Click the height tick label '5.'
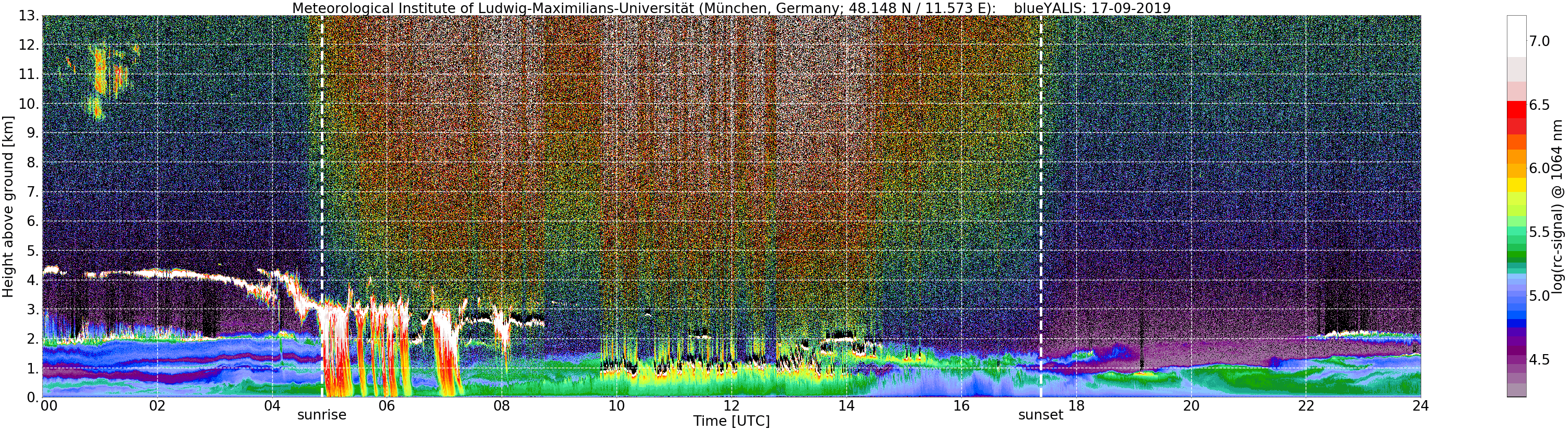This screenshot has height=431, width=1568. (x=33, y=251)
